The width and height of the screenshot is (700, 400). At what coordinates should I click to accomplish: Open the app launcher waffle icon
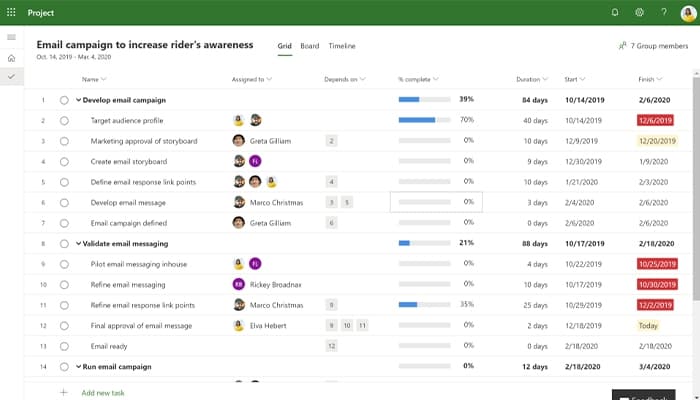(11, 12)
